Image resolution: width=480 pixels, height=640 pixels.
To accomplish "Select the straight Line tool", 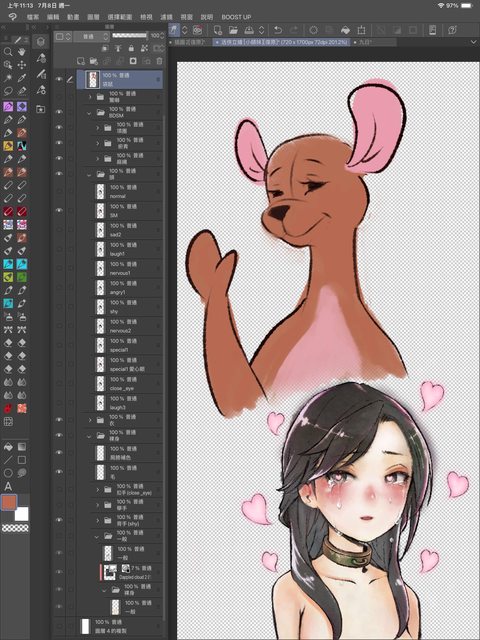I will pos(8,460).
